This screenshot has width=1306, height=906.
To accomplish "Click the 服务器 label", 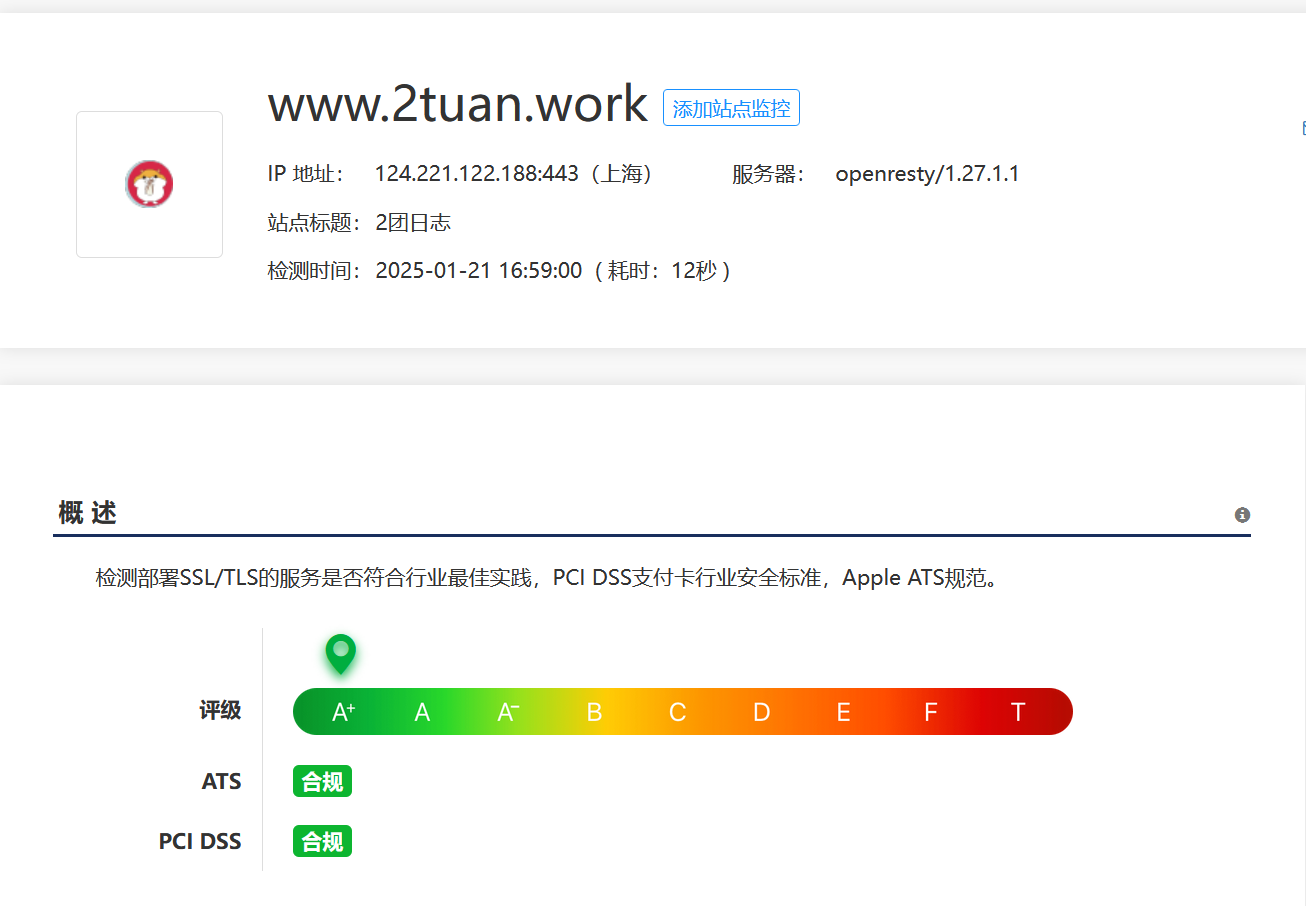I will coord(768,174).
